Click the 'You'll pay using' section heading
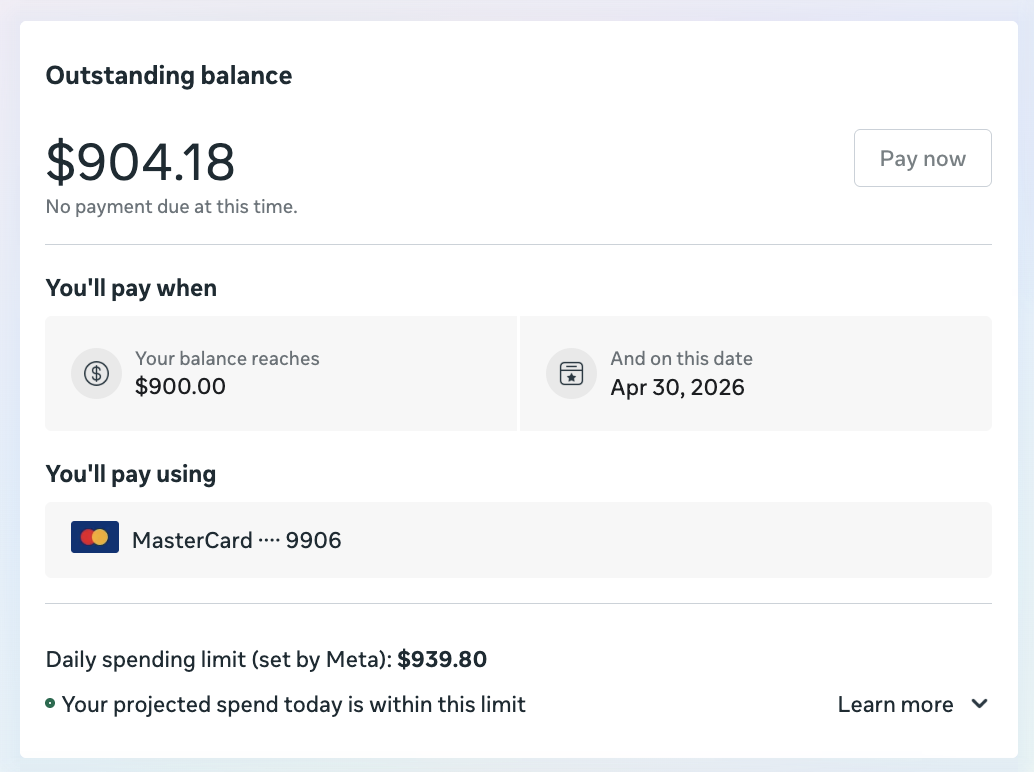1034x772 pixels. (130, 474)
